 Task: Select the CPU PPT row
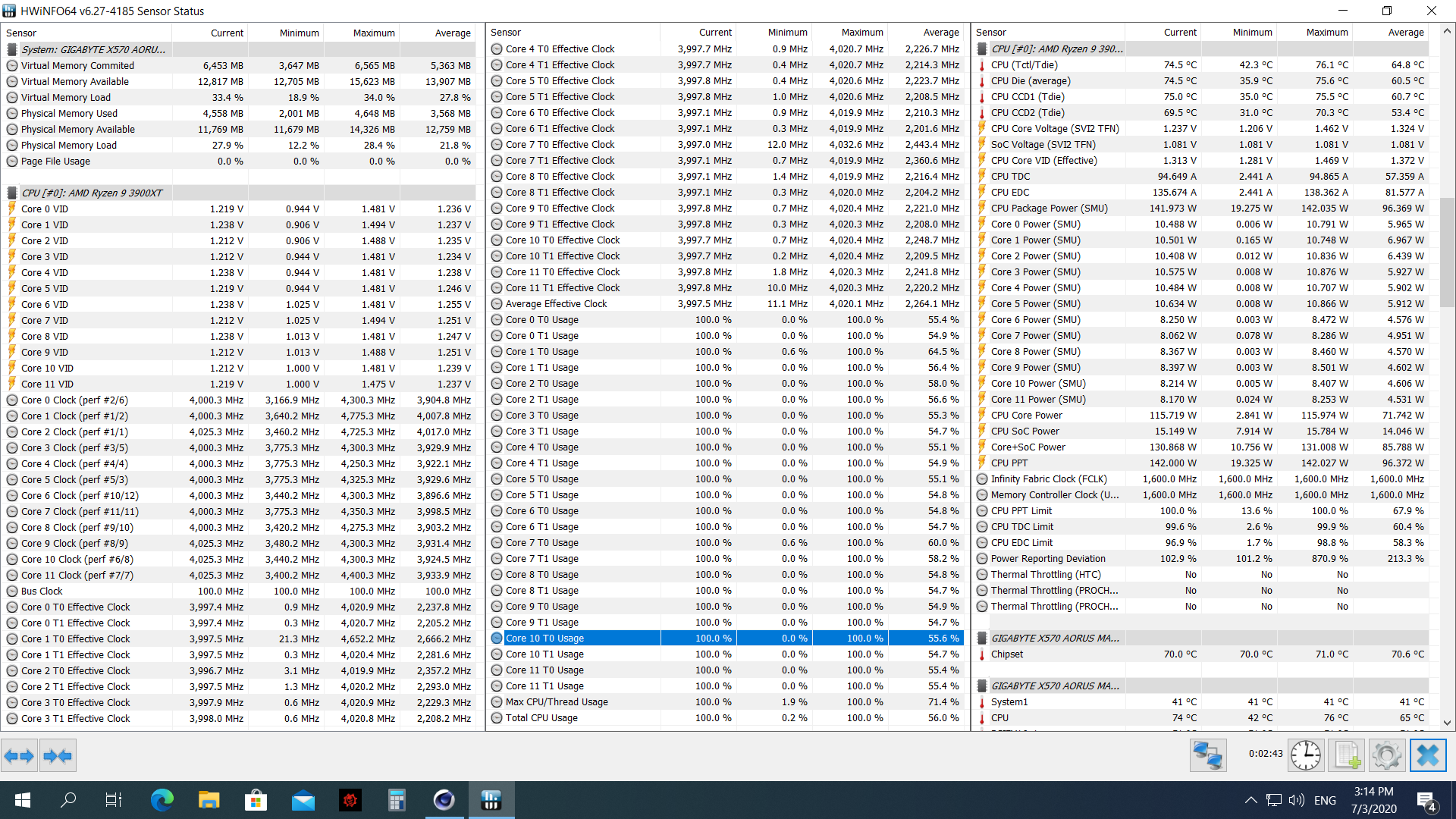[1202, 463]
